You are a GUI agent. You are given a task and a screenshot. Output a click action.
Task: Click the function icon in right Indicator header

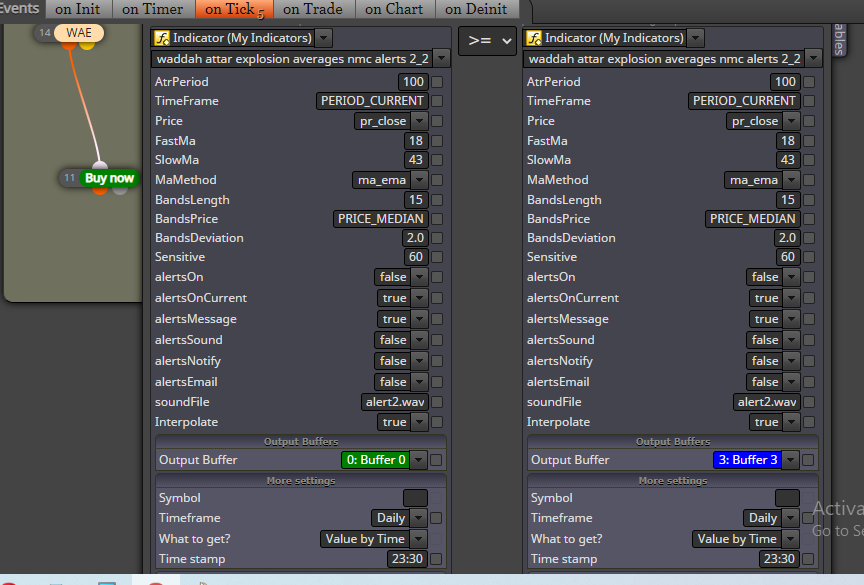coord(534,38)
